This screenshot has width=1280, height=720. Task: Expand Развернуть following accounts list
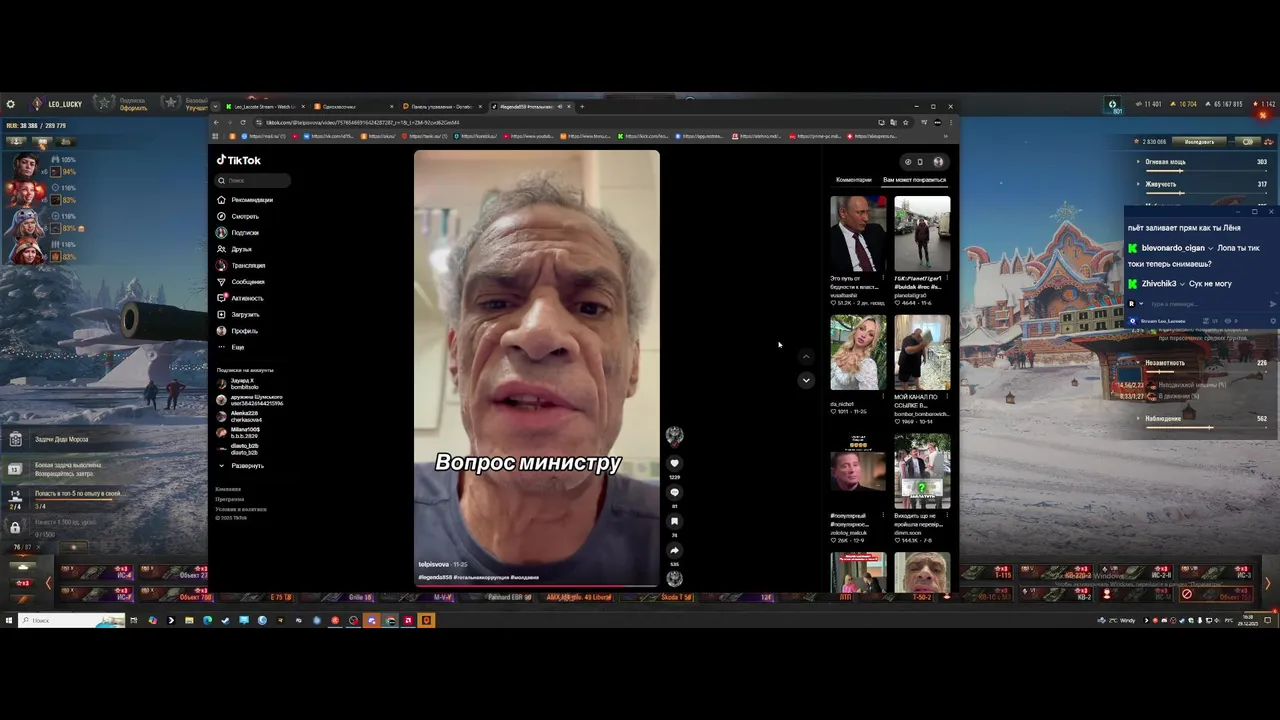click(241, 466)
